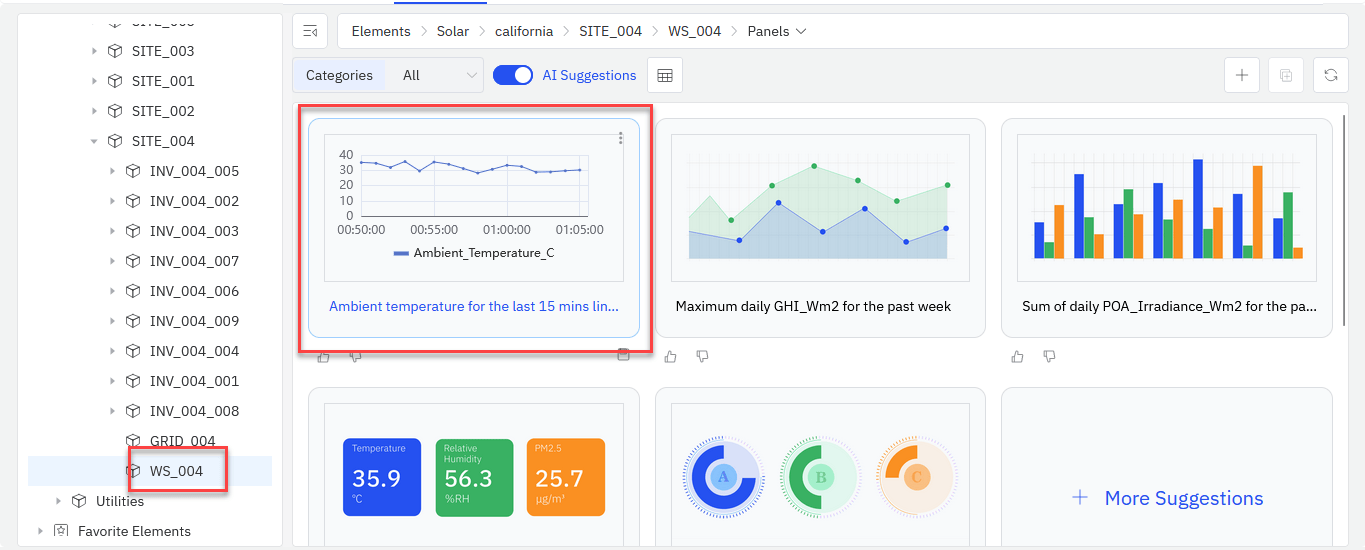Screen dimensions: 1365x550
Task: Go to Solar in the breadcrumb
Action: pos(452,31)
